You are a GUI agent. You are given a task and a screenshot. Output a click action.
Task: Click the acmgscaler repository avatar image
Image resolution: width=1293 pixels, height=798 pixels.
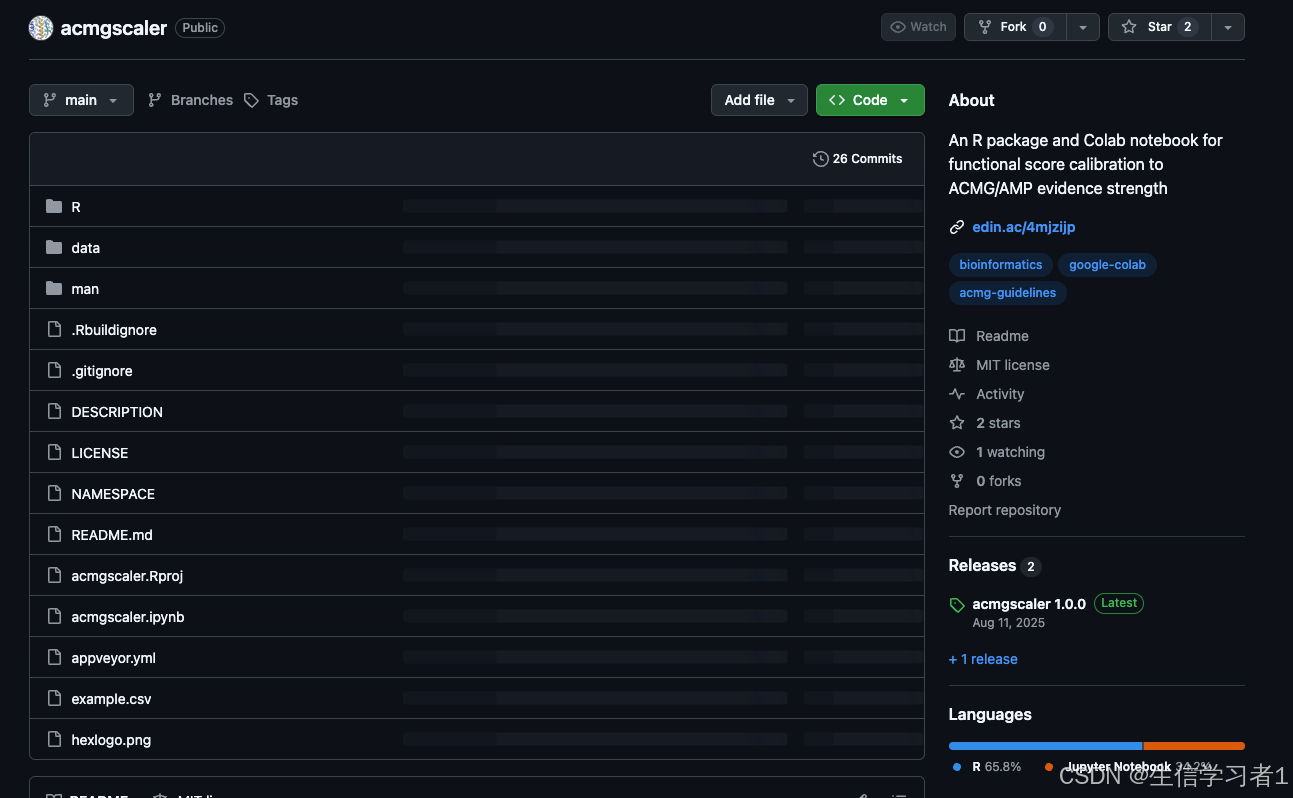coord(40,28)
